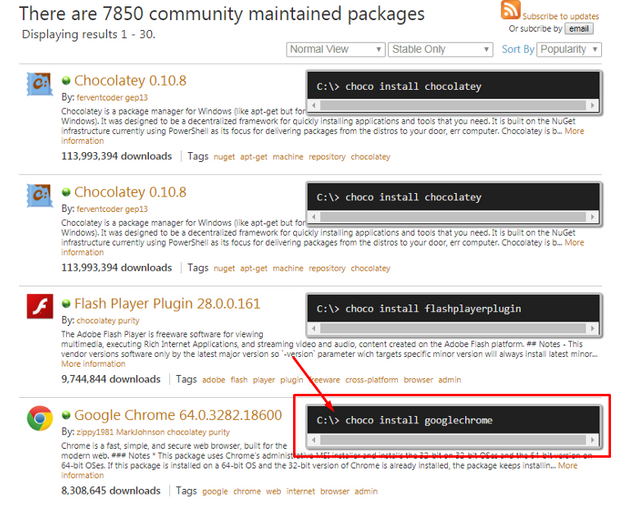
Task: Click More information link under Flash Player
Action: 93,364
